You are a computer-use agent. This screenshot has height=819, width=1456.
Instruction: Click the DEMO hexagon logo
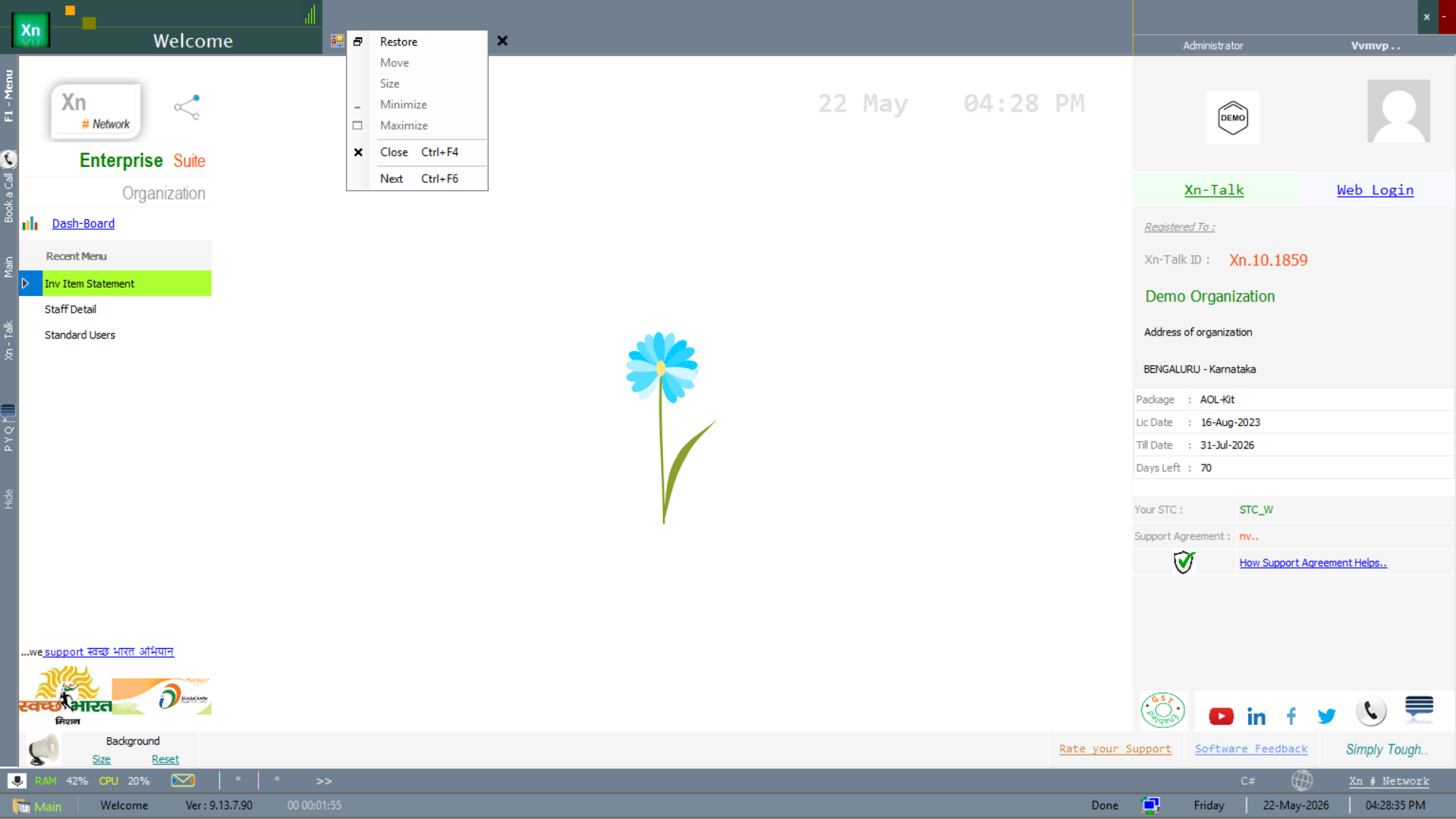coord(1232,118)
